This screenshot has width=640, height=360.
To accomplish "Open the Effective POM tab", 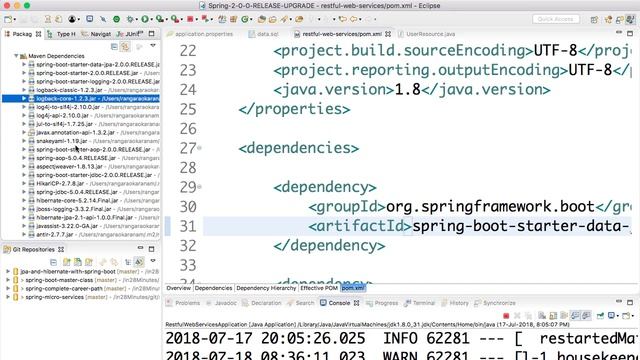I will tap(319, 288).
